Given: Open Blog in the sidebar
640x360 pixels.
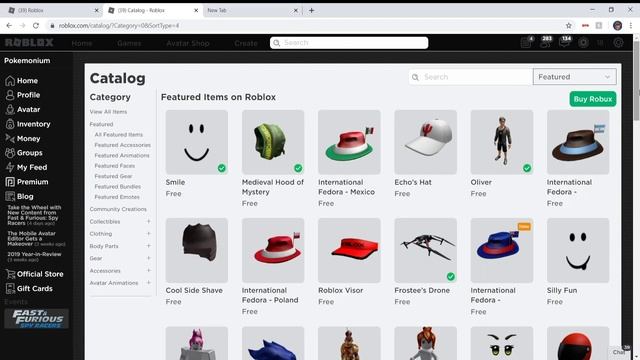Looking at the screenshot, I should point(19,196).
